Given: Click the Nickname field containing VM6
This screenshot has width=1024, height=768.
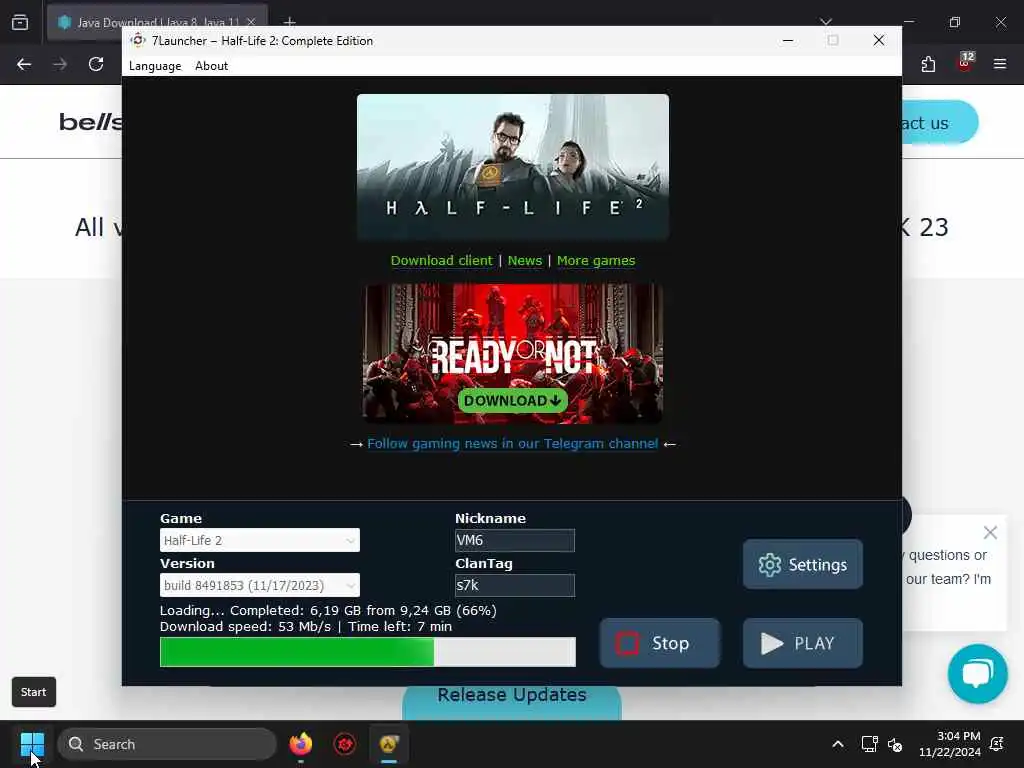Looking at the screenshot, I should click(515, 540).
